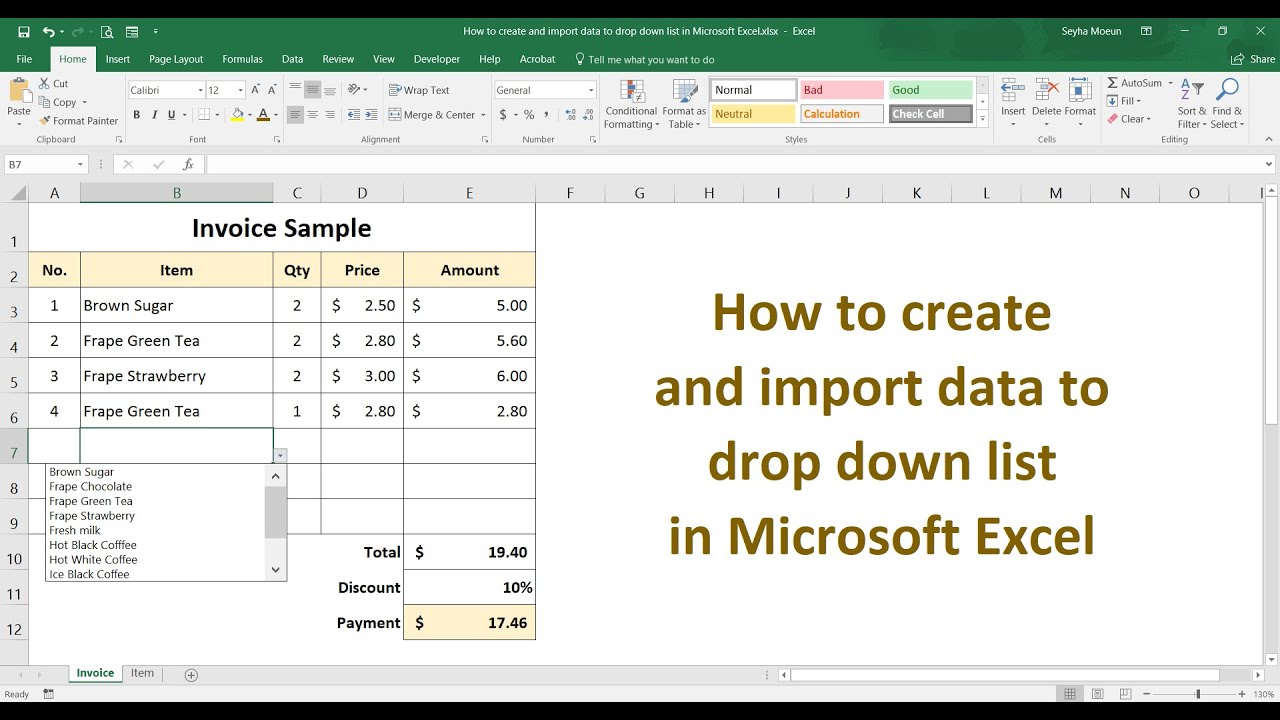Open the font name dropdown Calibri
The height and width of the screenshot is (720, 1280).
(200, 90)
